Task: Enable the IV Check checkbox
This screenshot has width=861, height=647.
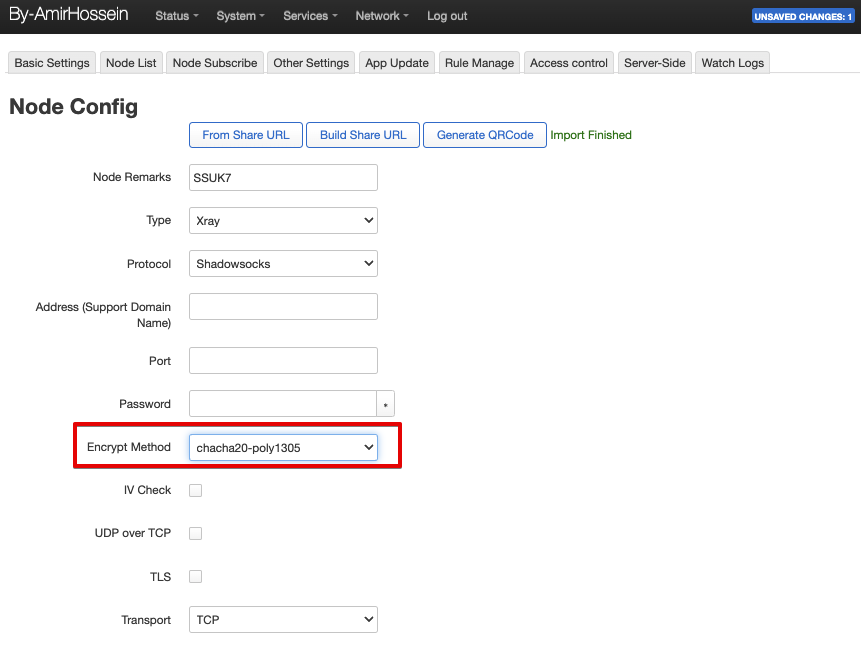Action: pos(196,490)
